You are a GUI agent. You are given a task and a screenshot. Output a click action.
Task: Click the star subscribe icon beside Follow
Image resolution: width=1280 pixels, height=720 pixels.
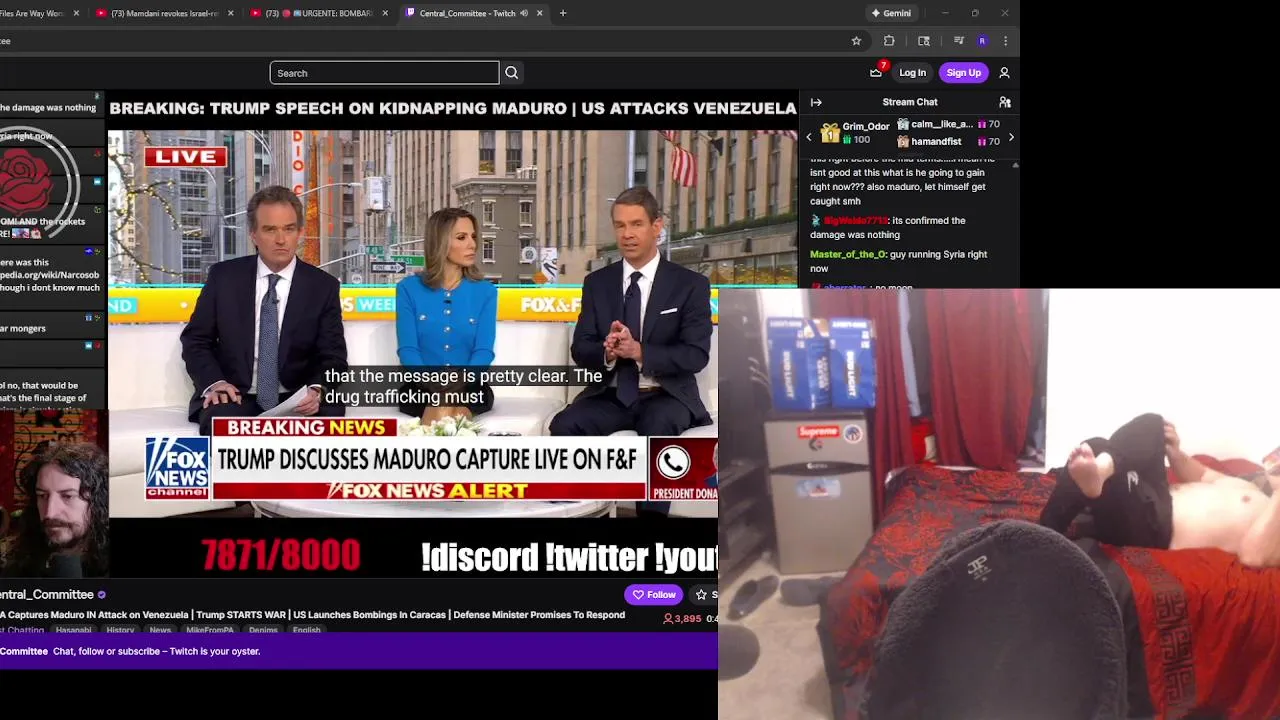tap(702, 595)
